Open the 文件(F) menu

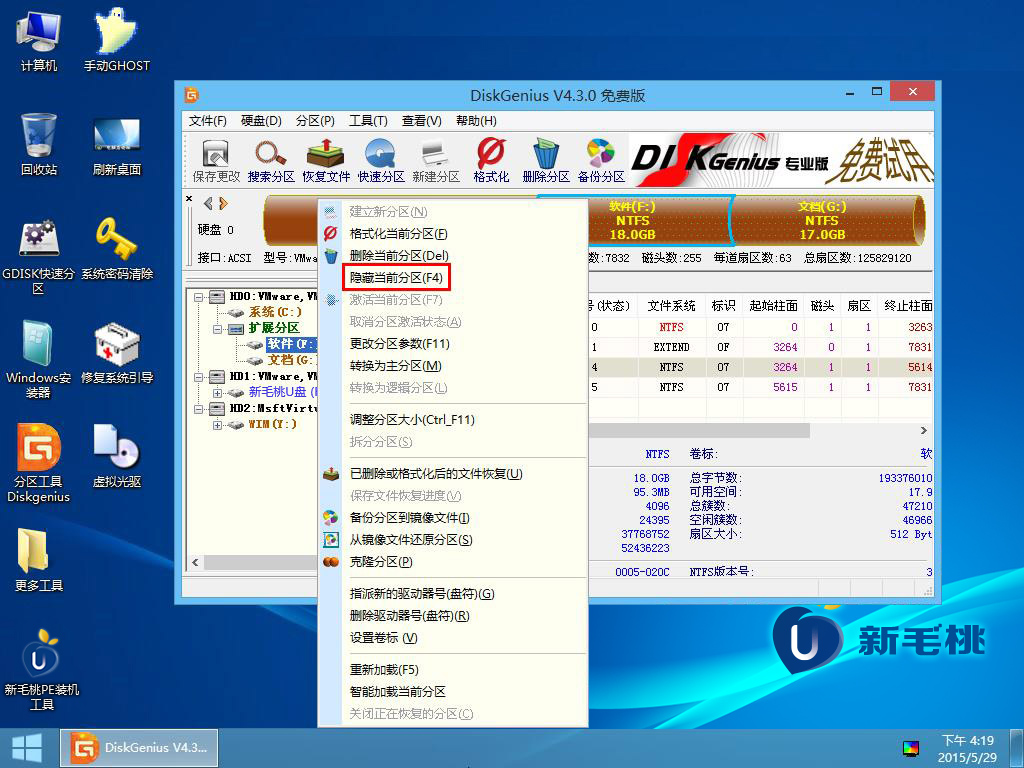208,121
